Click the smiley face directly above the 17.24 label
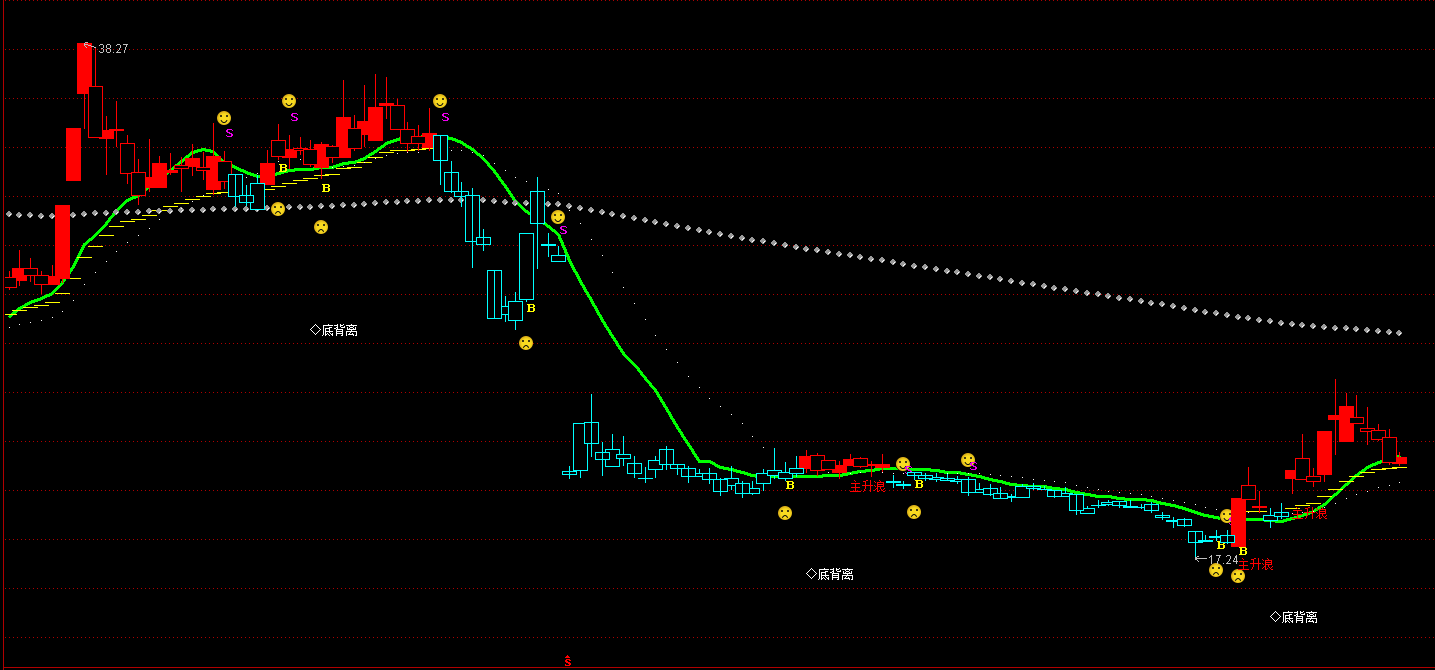Viewport: 1435px width, 670px height. click(x=1226, y=516)
